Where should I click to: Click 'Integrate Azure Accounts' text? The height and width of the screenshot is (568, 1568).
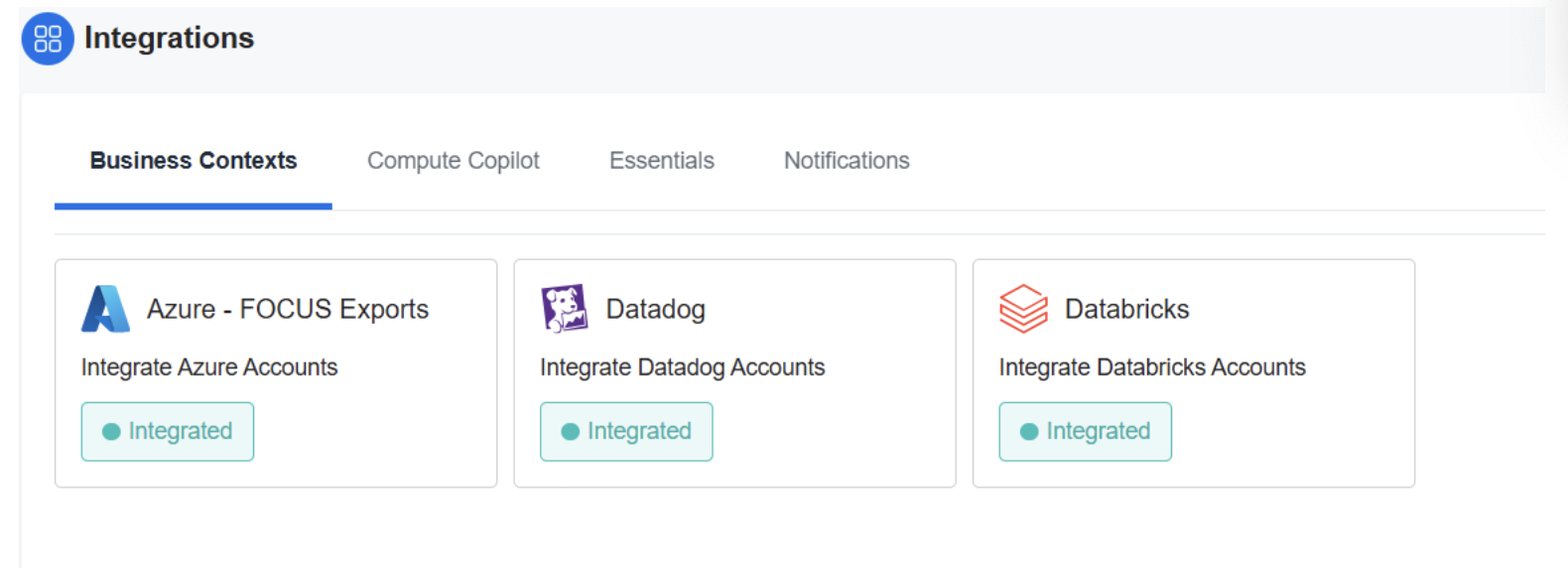(209, 367)
